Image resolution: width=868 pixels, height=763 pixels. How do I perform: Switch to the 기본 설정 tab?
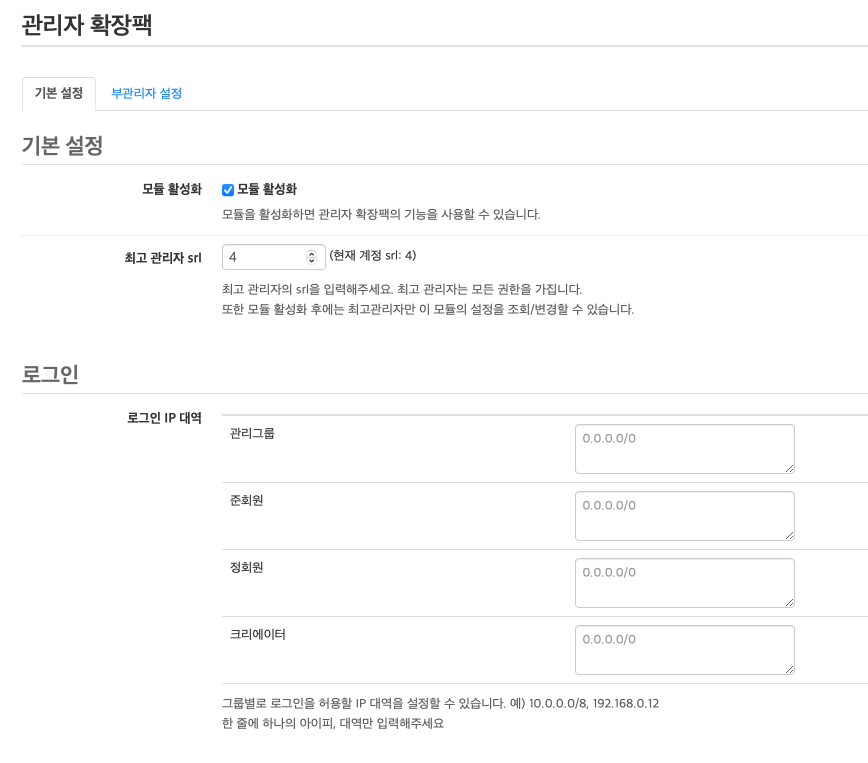tap(59, 93)
